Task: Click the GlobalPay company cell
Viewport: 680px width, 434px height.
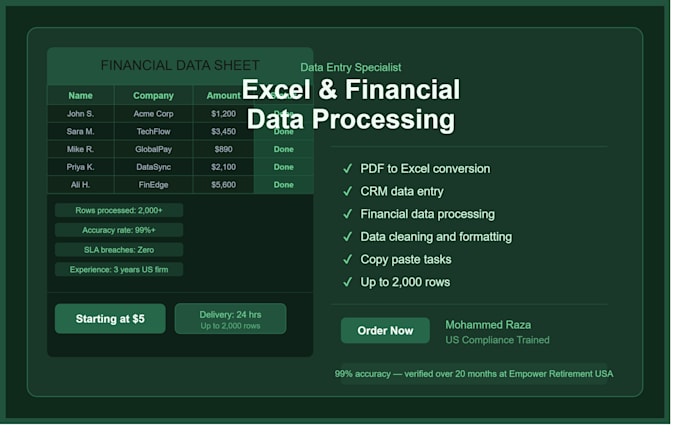Action: (155, 151)
